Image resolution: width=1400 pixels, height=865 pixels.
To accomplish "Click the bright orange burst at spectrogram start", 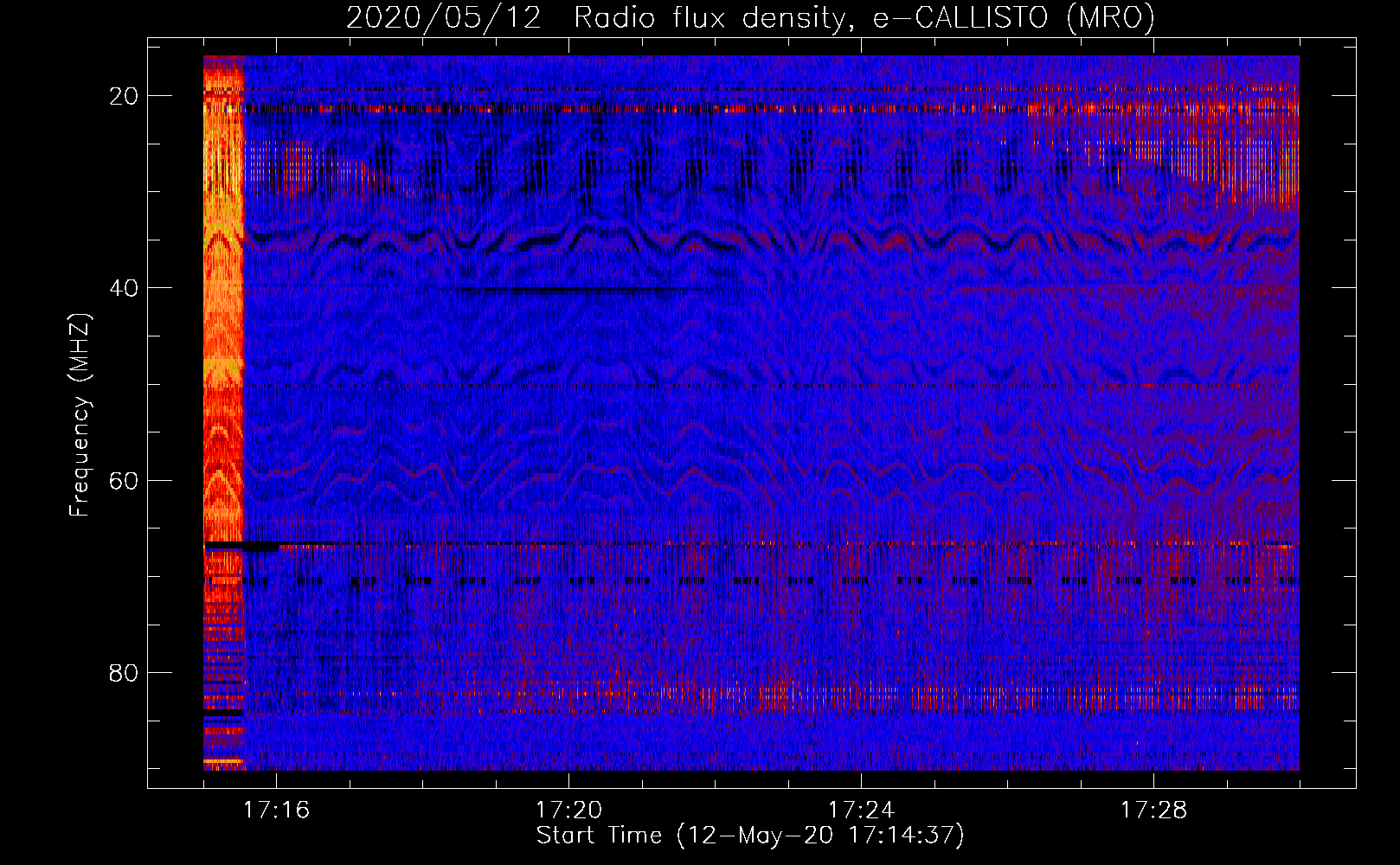I will click(x=224, y=413).
